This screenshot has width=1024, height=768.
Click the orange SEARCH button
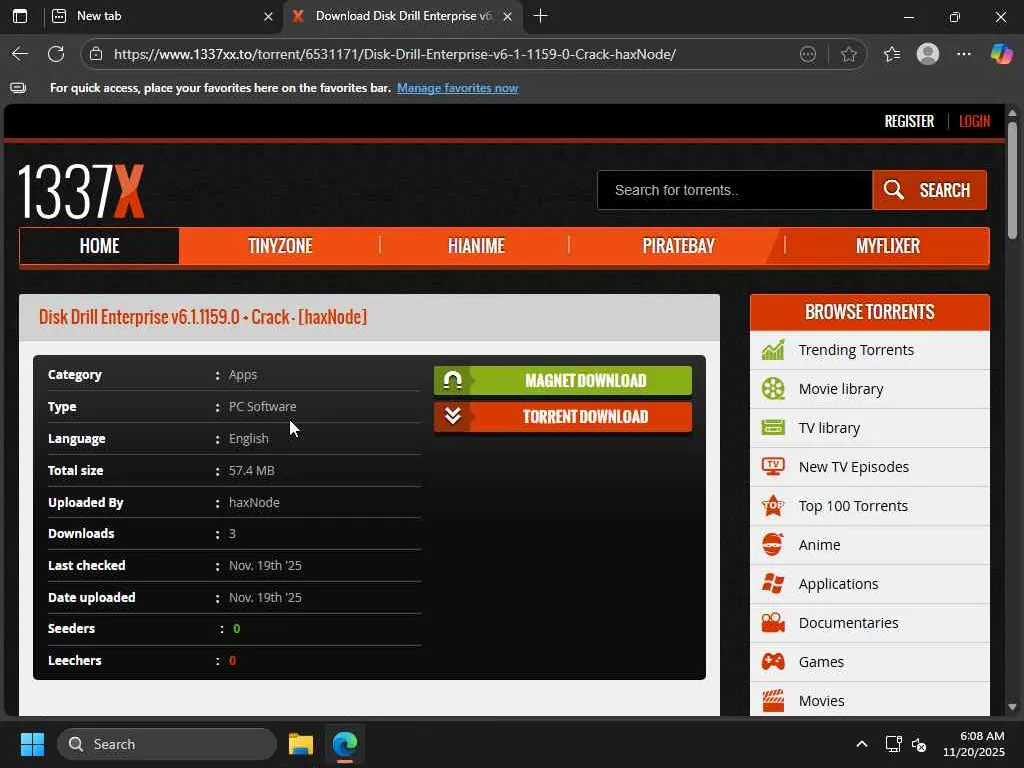click(929, 190)
